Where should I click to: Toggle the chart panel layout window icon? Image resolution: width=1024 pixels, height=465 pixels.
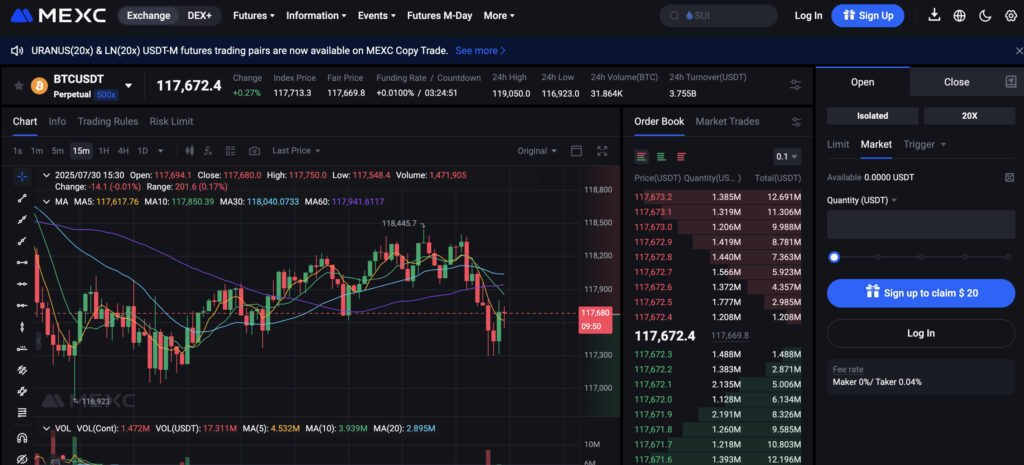pos(576,151)
